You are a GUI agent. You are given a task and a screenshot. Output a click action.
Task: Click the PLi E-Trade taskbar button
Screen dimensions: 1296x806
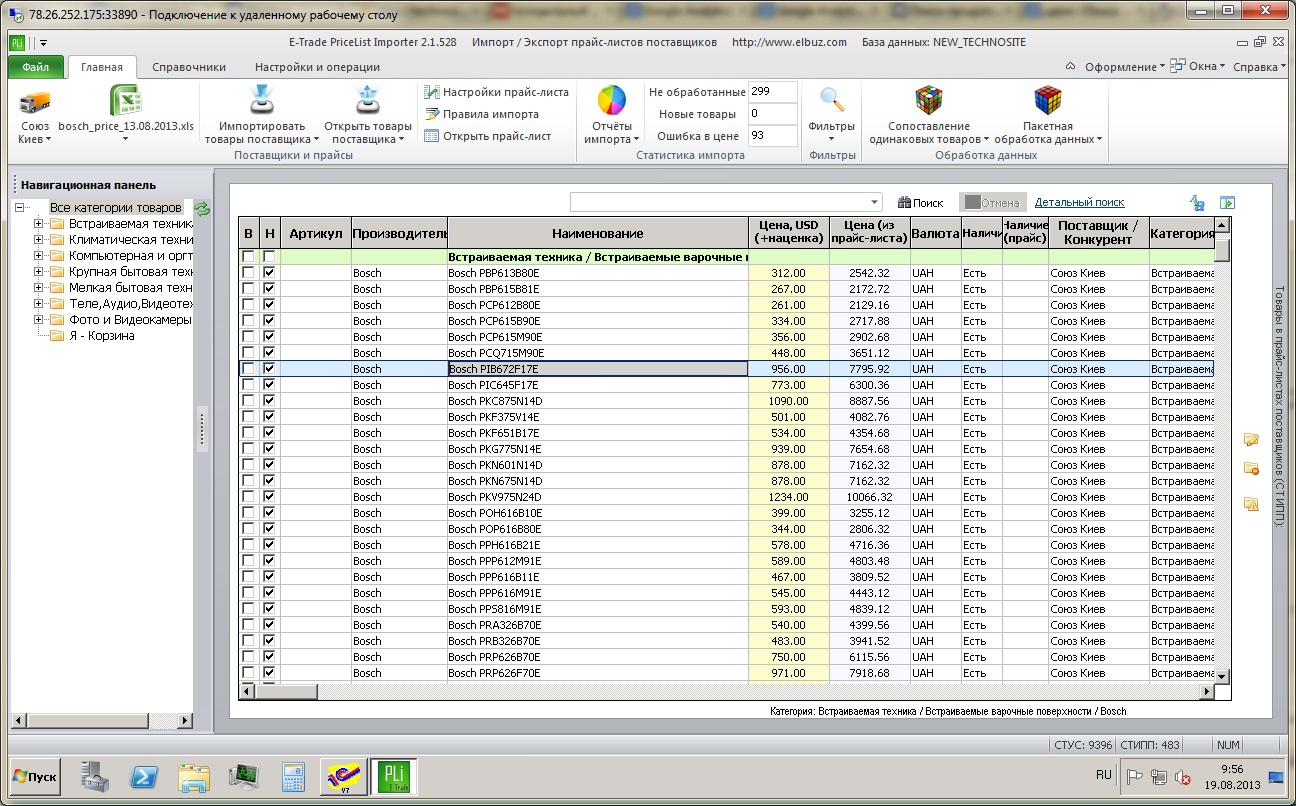tap(394, 776)
